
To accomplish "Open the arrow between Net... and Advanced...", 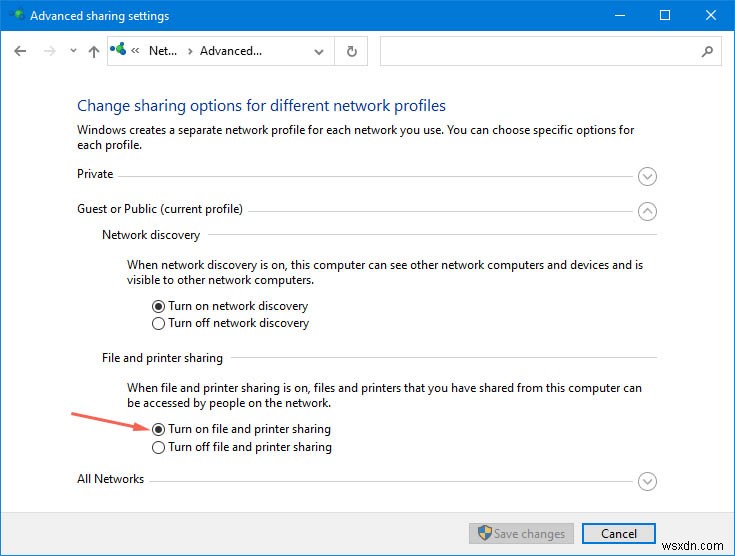I will 190,51.
